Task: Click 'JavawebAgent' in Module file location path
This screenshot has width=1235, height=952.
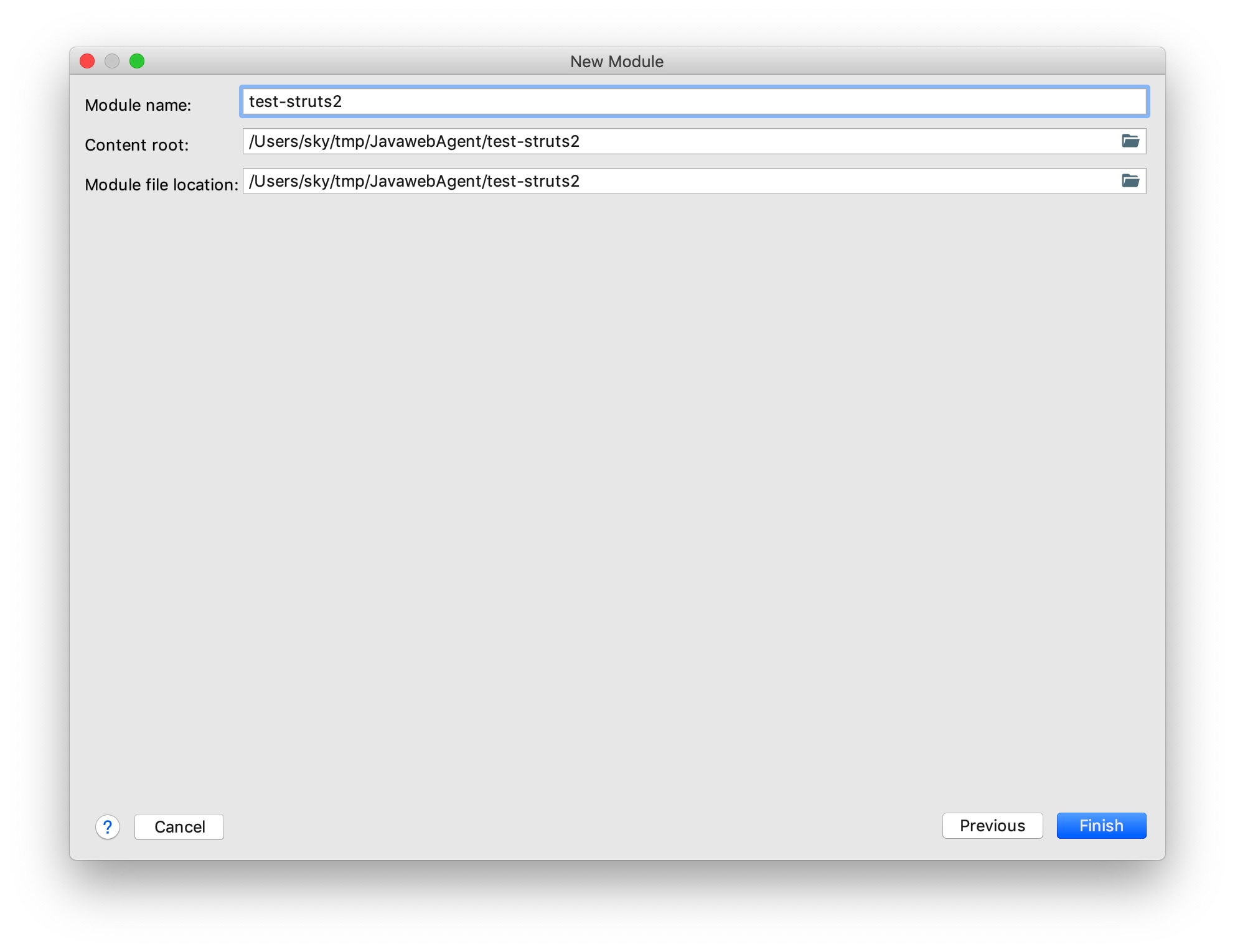Action: pyautogui.click(x=426, y=182)
